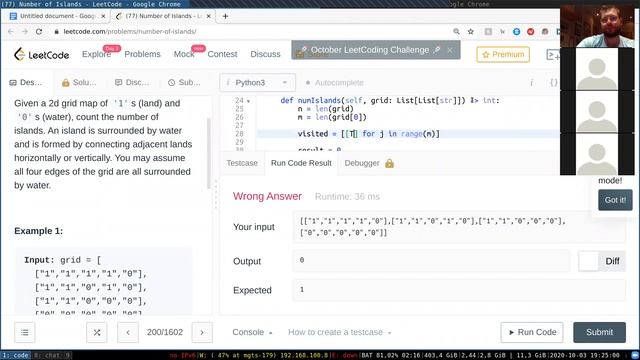Viewport: 640px width, 360px height.
Task: Open the Discuss problem tab
Action: (132, 83)
